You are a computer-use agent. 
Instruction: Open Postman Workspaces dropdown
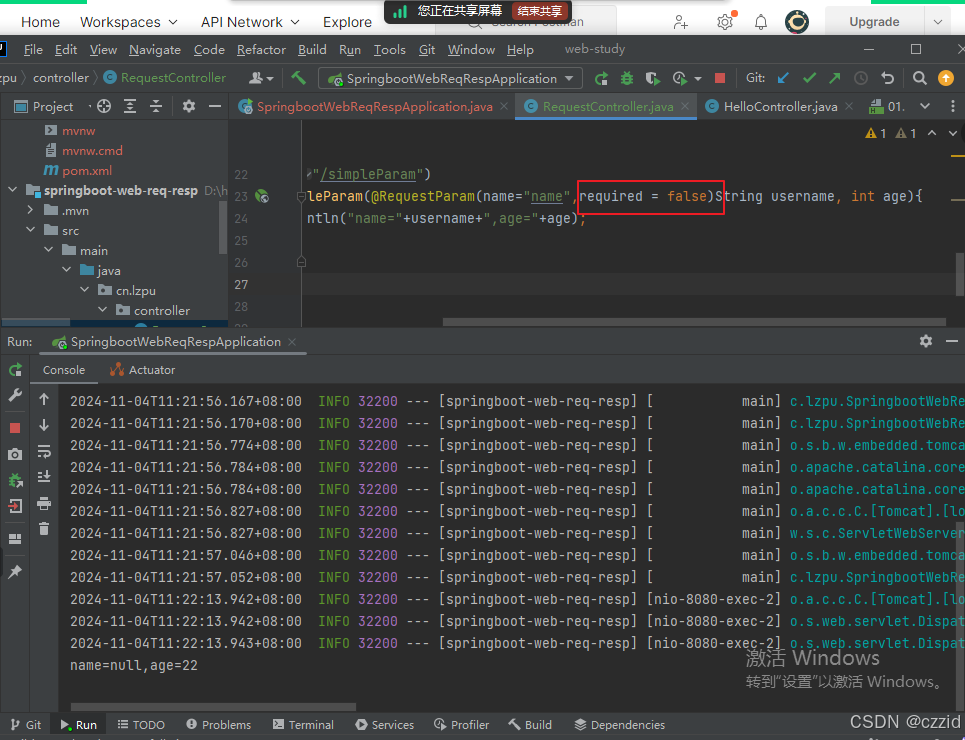[129, 22]
